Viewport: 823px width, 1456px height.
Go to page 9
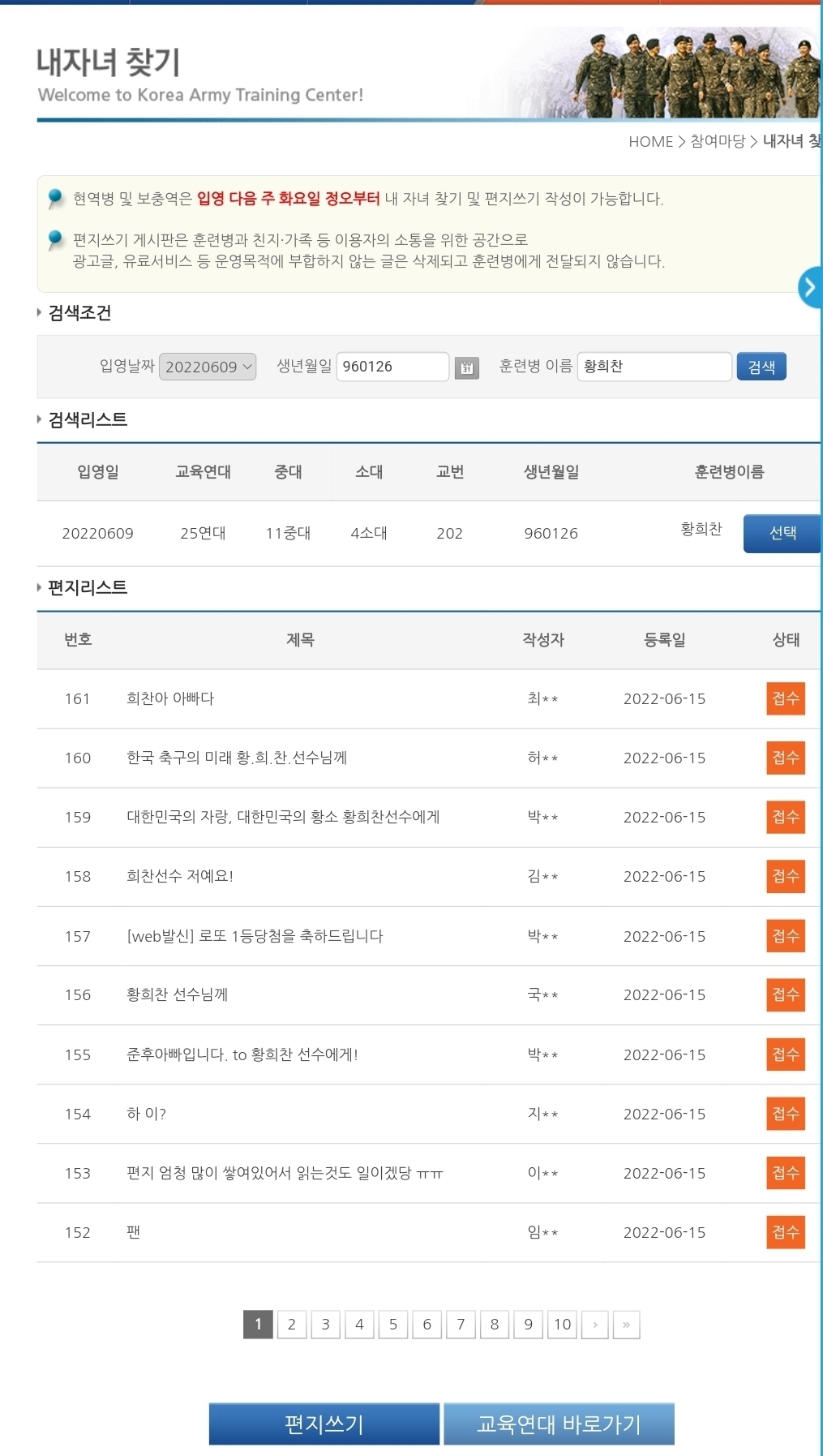pos(528,1325)
